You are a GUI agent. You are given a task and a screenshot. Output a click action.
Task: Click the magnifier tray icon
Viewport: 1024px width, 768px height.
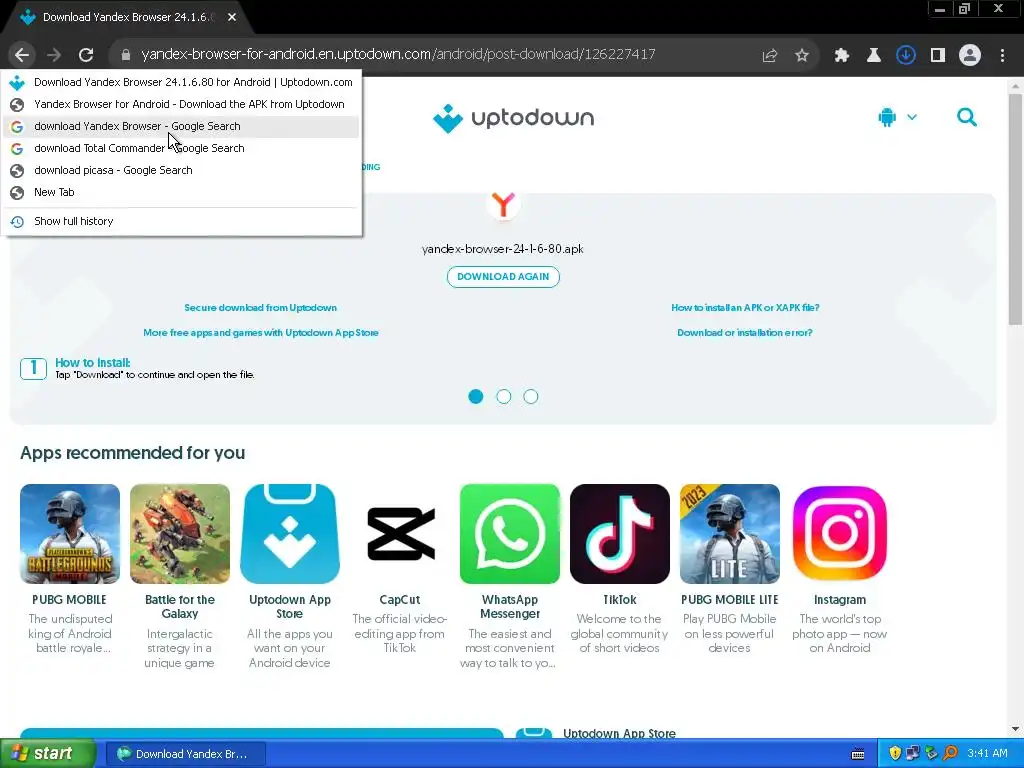[x=951, y=754]
